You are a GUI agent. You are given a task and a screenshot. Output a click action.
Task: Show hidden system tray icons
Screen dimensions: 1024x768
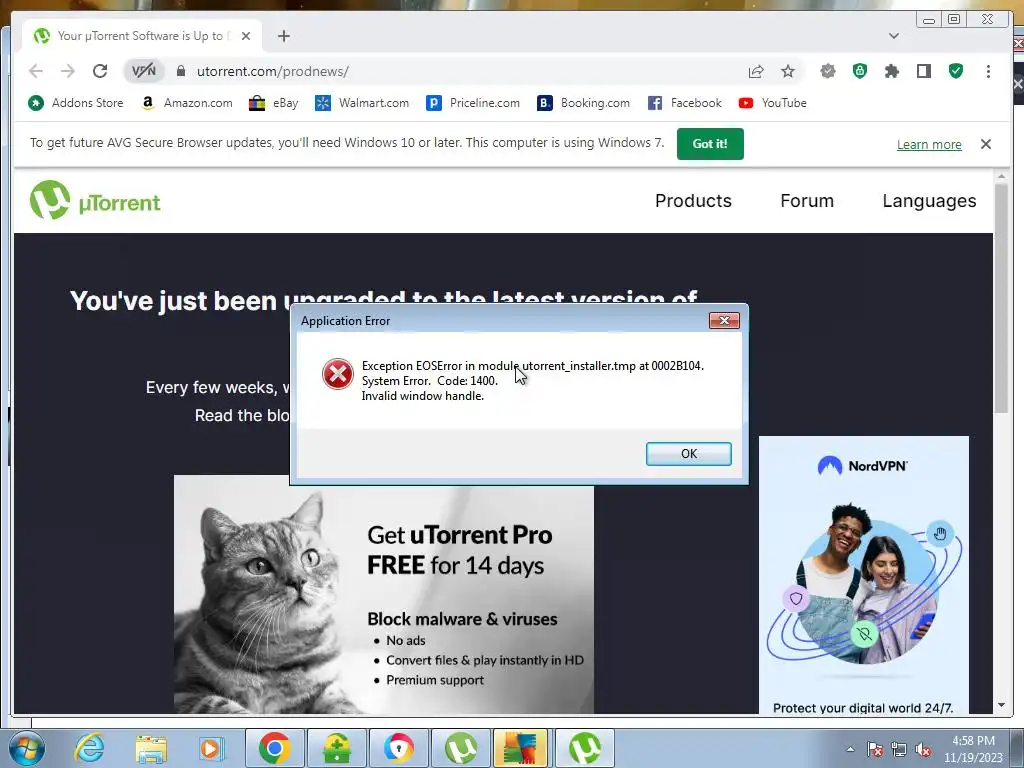point(850,749)
